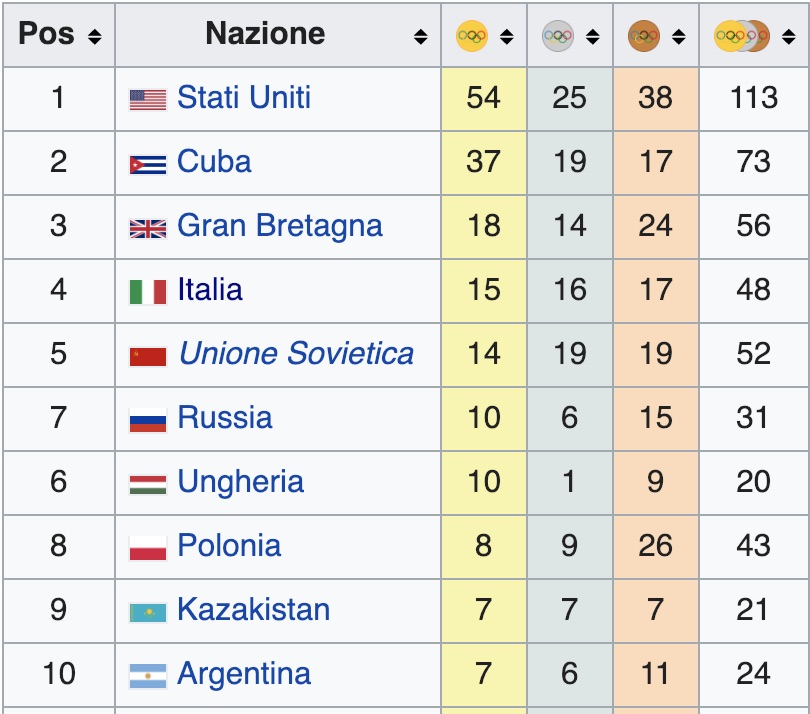Sort table by Pos column arrows
The image size is (810, 714).
click(x=94, y=37)
